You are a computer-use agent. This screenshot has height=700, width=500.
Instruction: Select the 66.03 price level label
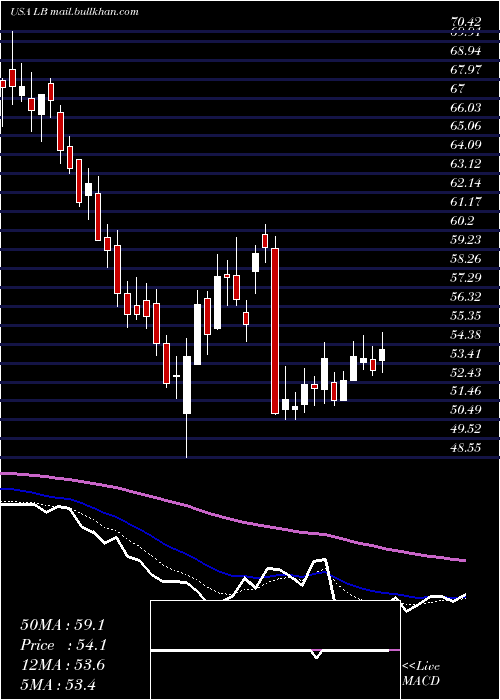pyautogui.click(x=466, y=108)
